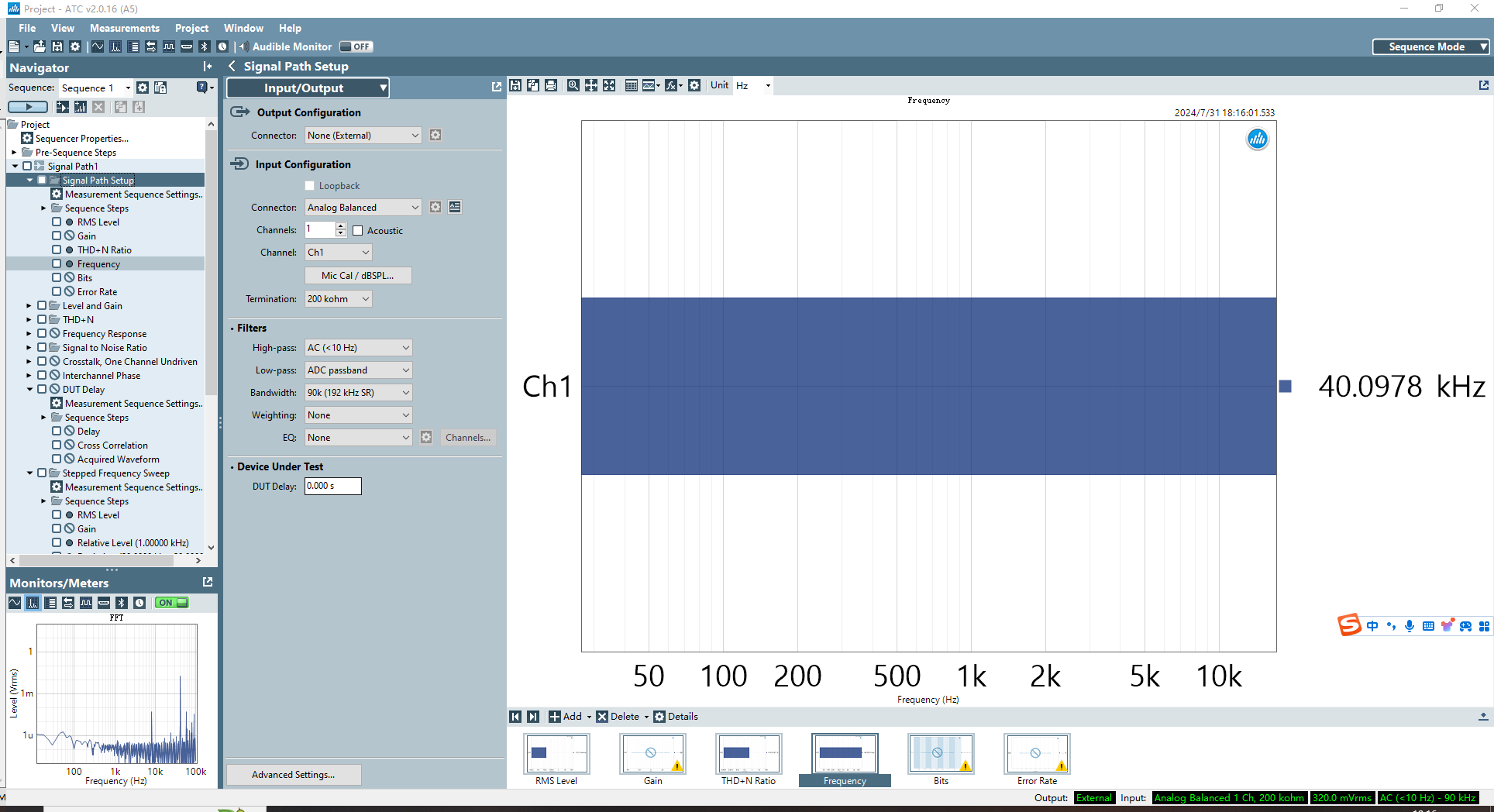1494x812 pixels.
Task: Open project file from the top toolbar
Action: (x=39, y=46)
